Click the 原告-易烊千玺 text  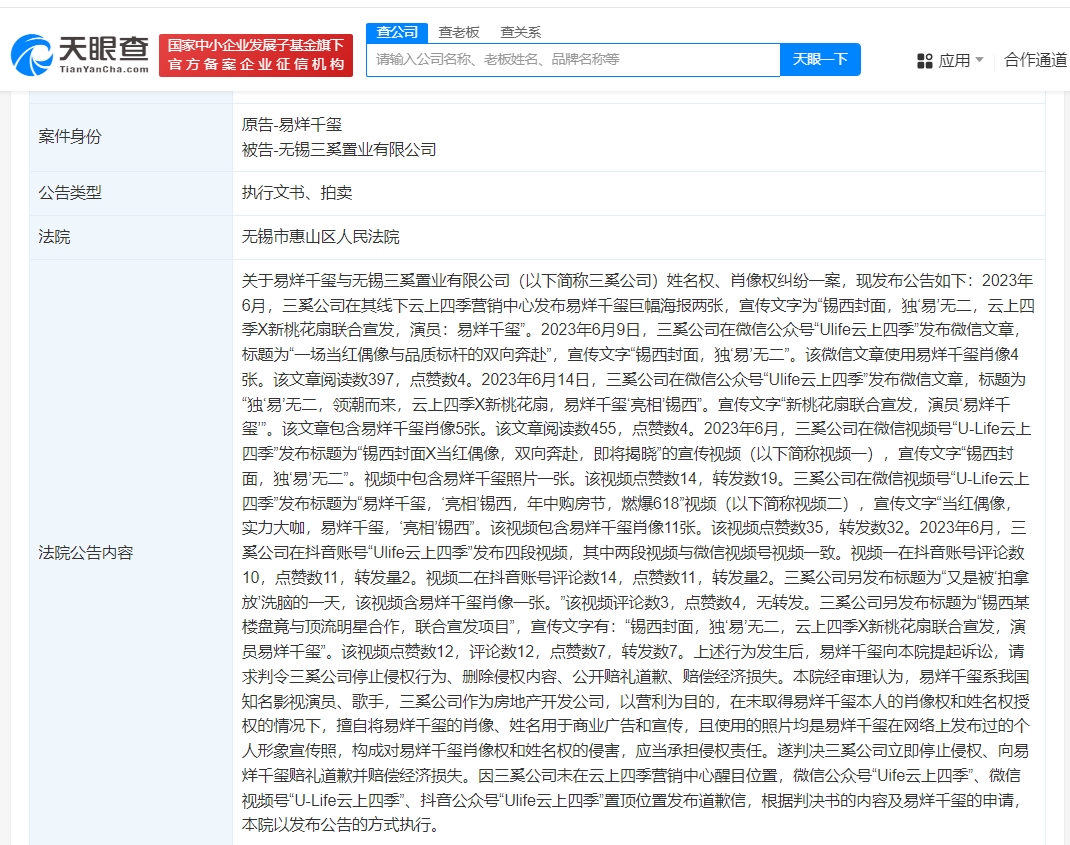pos(291,124)
